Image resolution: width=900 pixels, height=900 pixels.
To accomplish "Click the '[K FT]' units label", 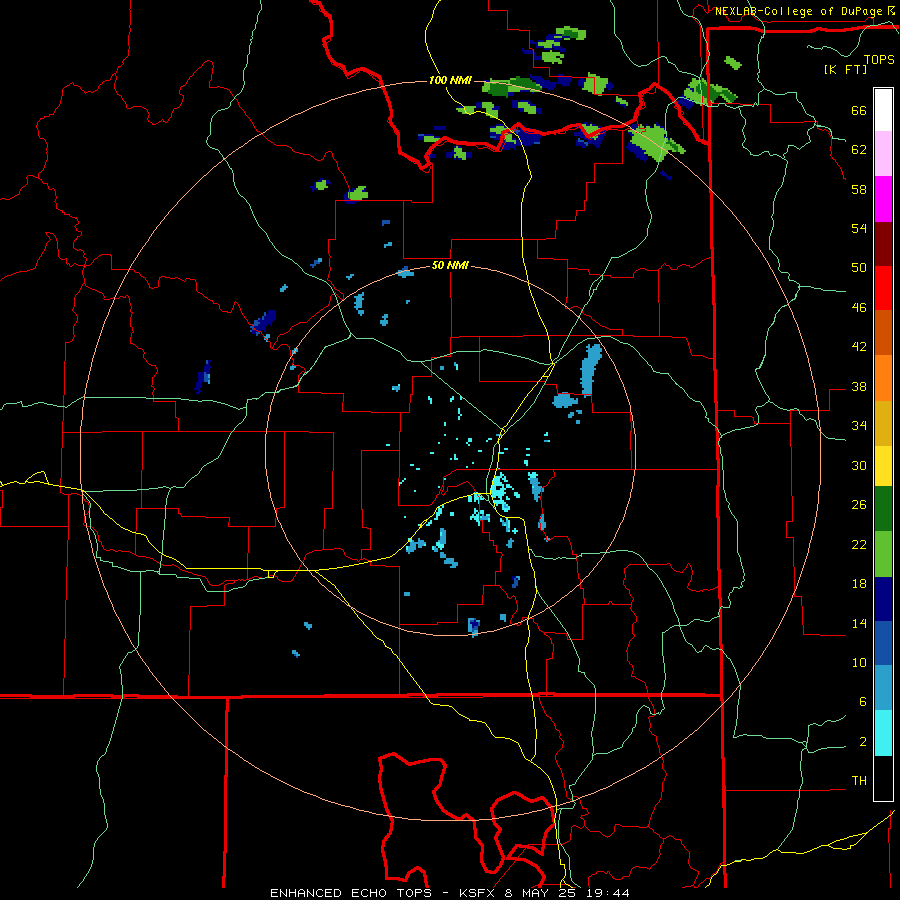I will 845,69.
